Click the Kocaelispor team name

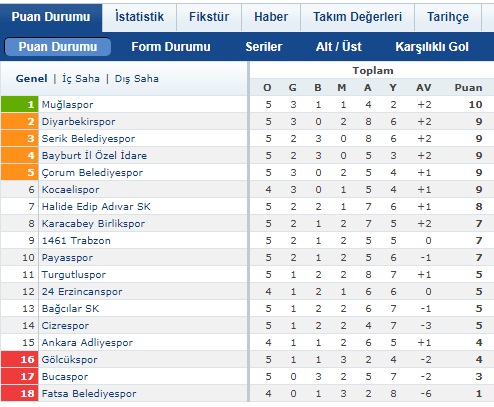70,190
